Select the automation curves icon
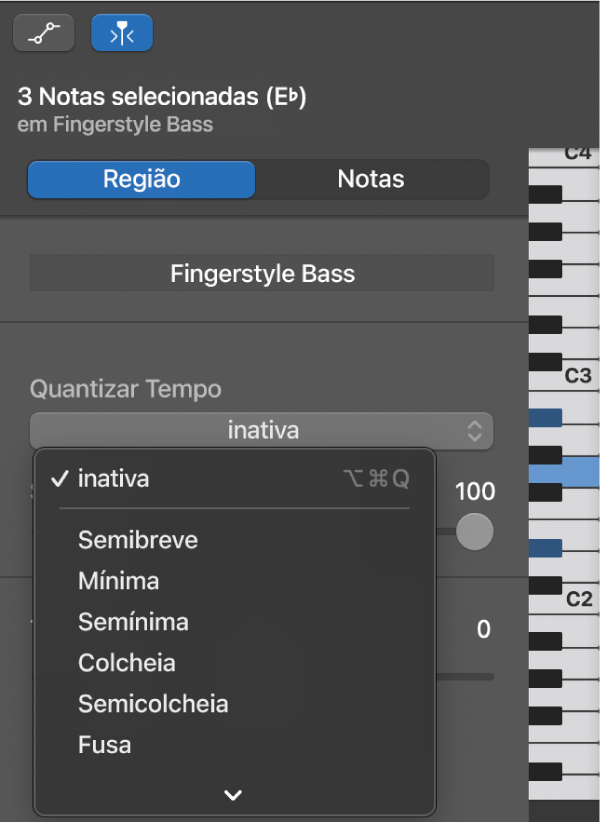The width and height of the screenshot is (601, 822). [x=43, y=32]
